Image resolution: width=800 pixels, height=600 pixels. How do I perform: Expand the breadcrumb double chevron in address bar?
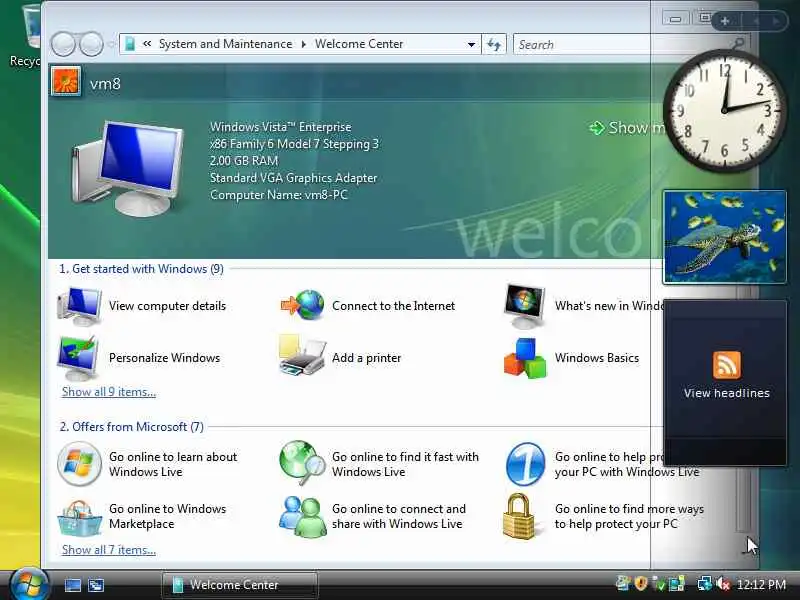[147, 44]
